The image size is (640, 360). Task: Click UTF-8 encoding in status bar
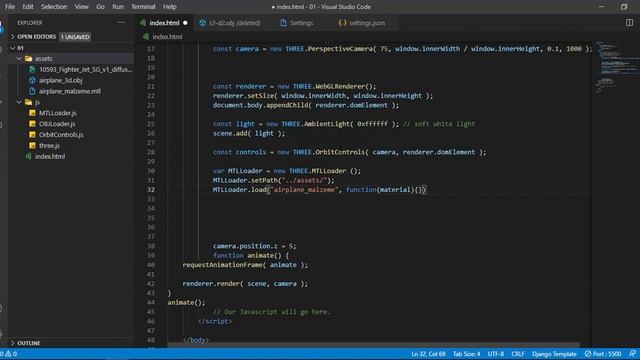point(496,354)
